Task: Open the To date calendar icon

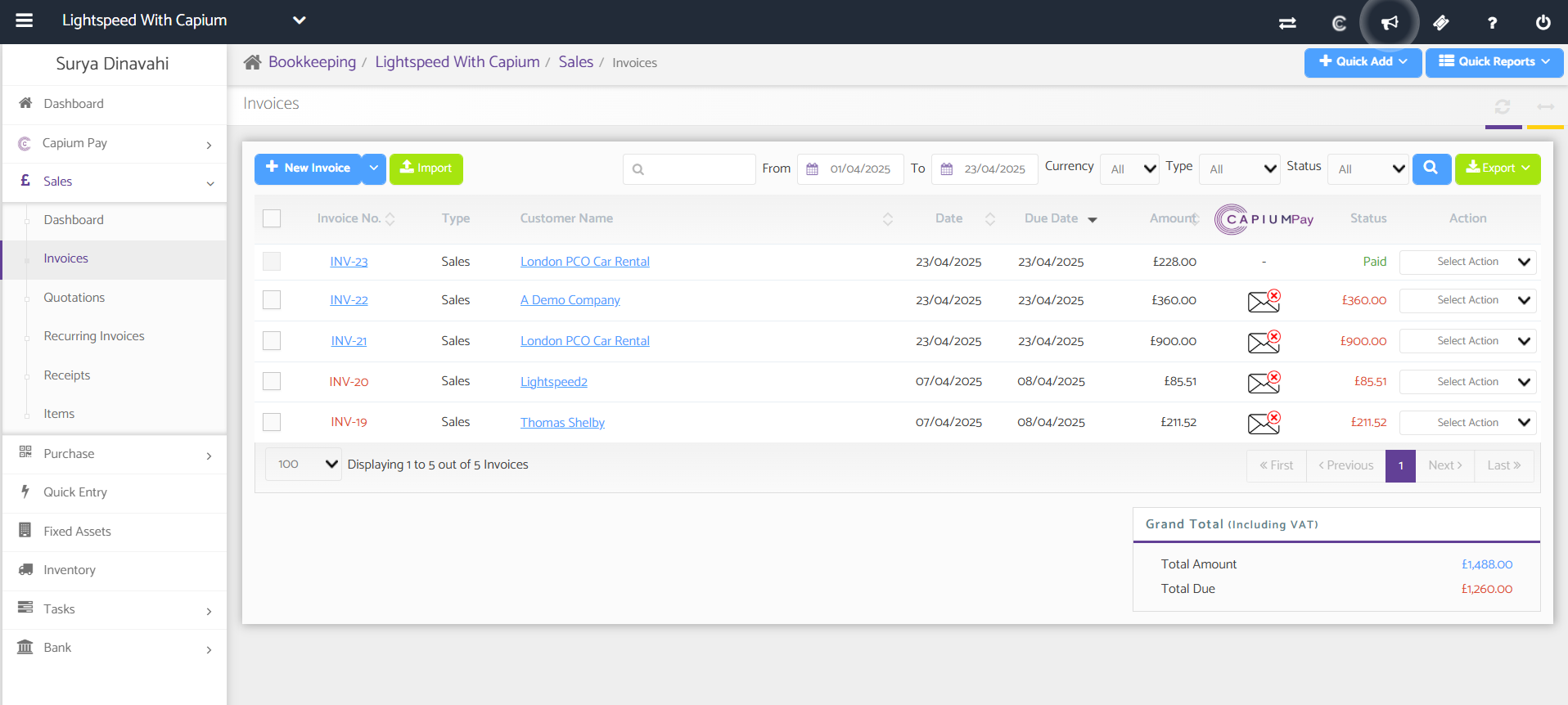Action: coord(947,169)
